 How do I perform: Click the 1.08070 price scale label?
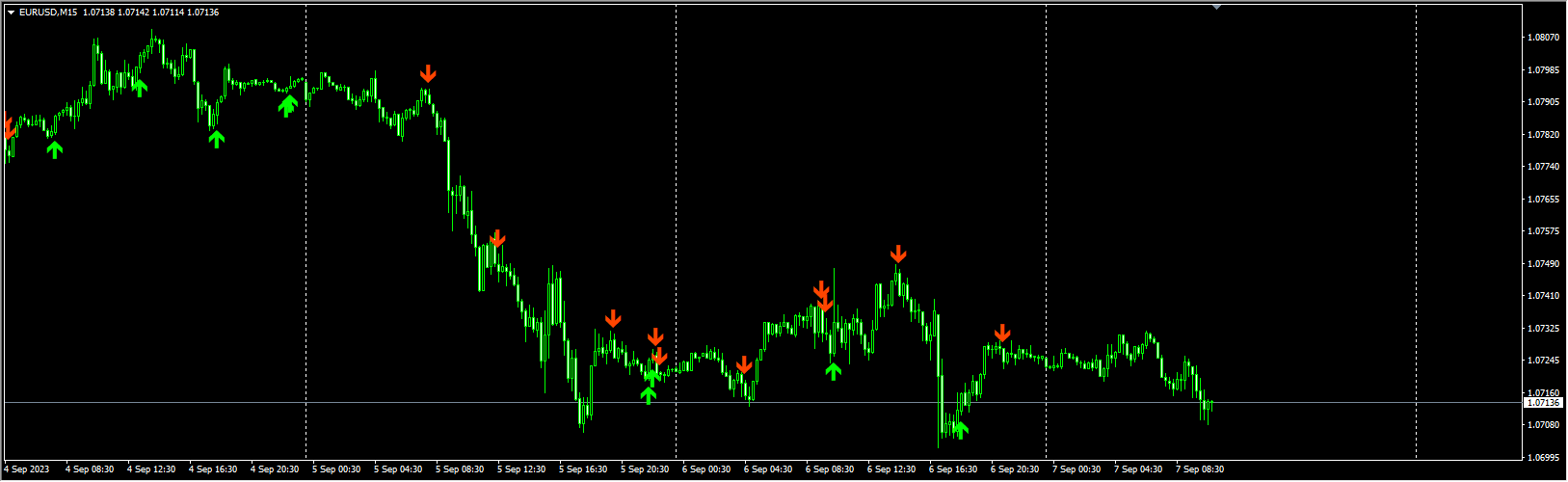point(1543,38)
